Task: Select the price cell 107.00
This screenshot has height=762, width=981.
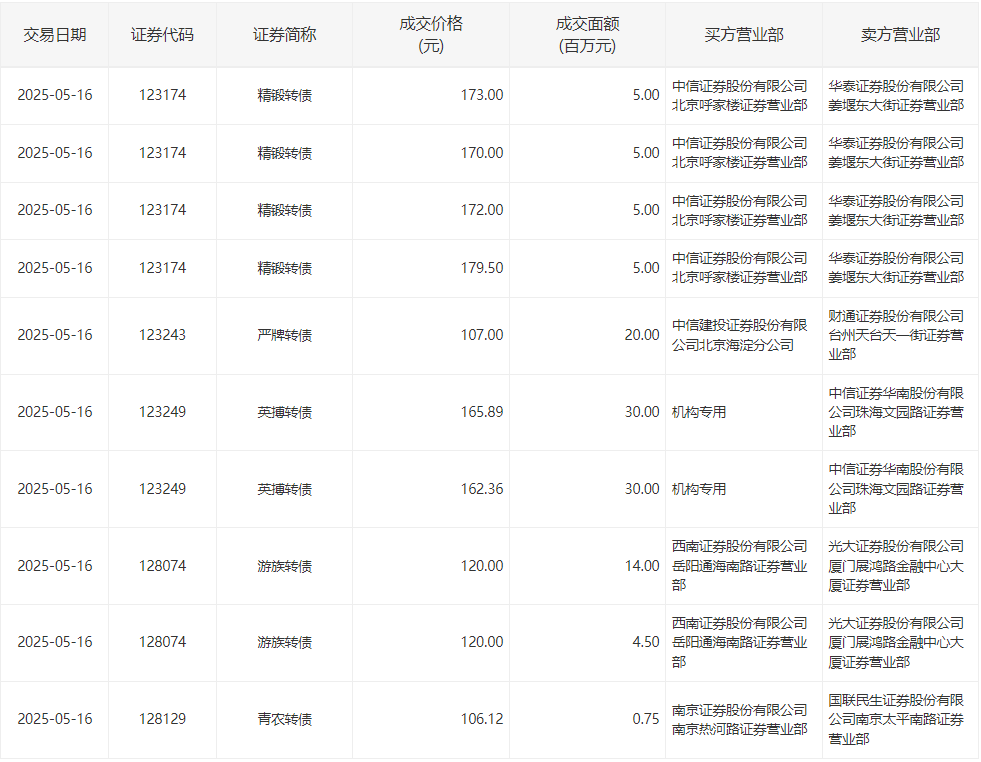Action: (482, 335)
